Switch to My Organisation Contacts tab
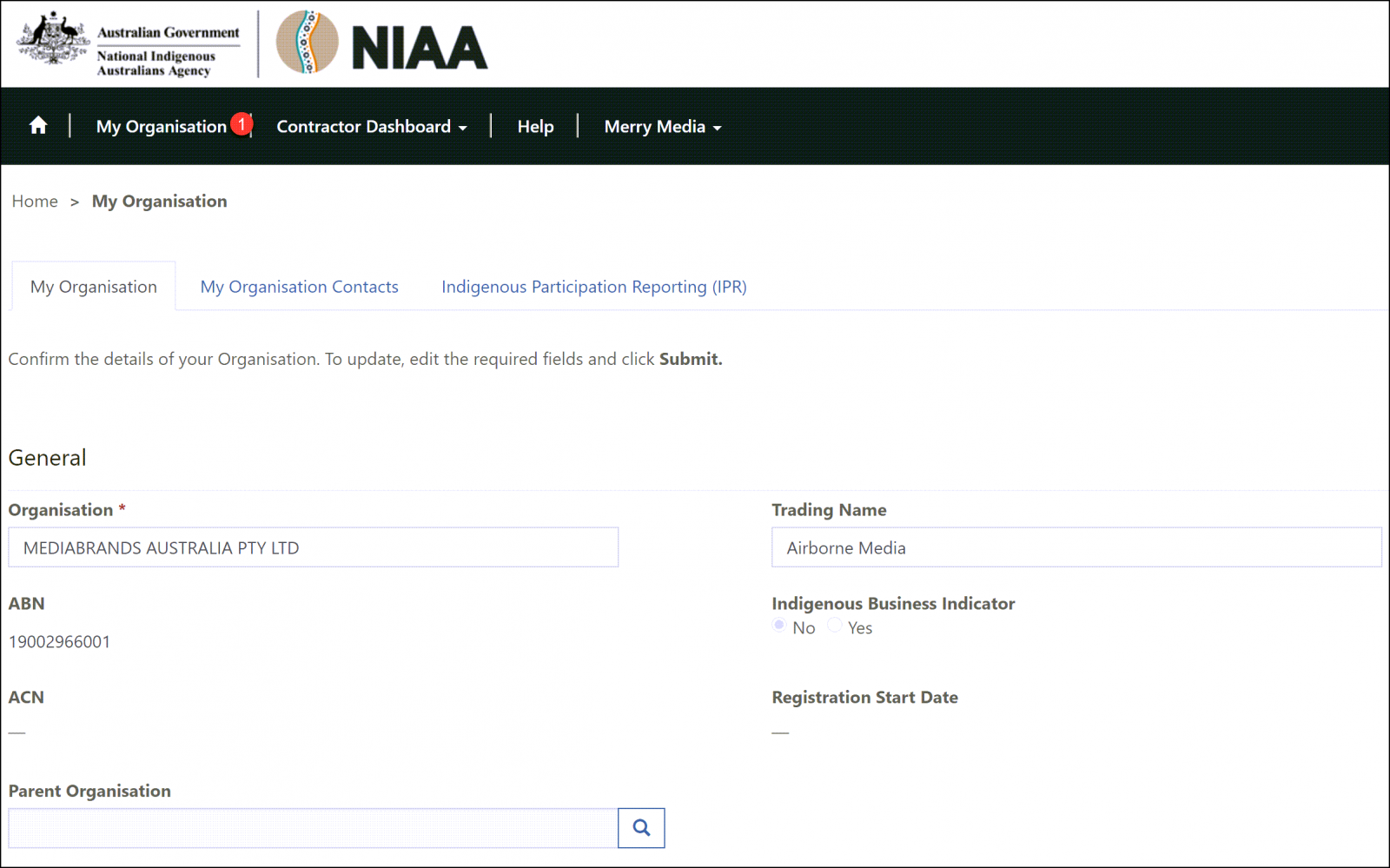The width and height of the screenshot is (1390, 868). click(x=299, y=287)
